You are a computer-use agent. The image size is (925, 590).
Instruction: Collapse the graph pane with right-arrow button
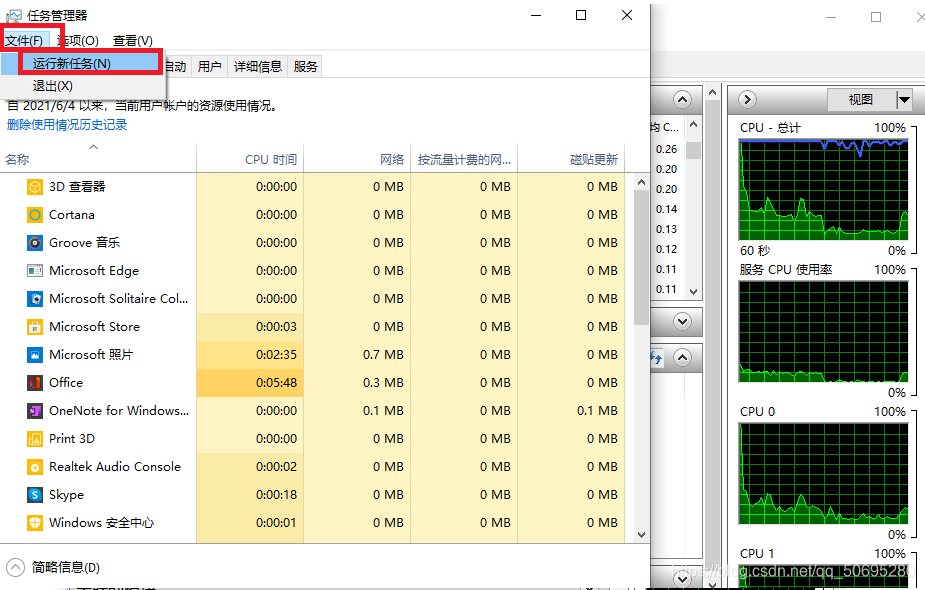tap(747, 99)
